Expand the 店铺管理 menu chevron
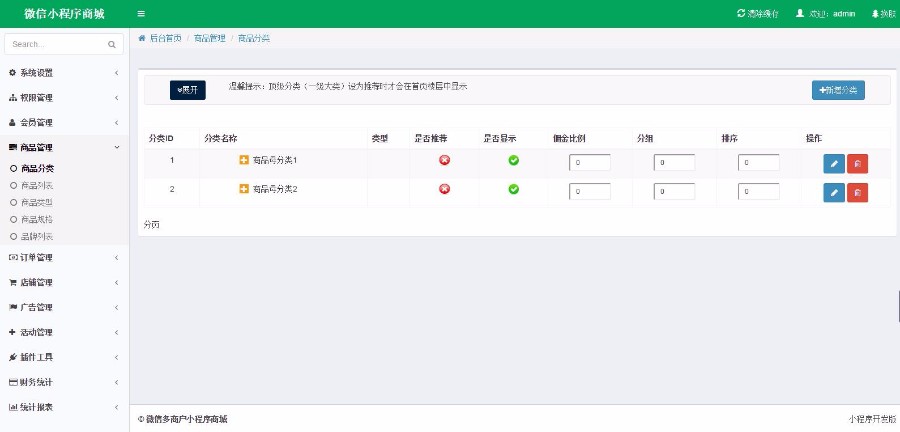Viewport: 900px width, 432px height. [x=117, y=283]
